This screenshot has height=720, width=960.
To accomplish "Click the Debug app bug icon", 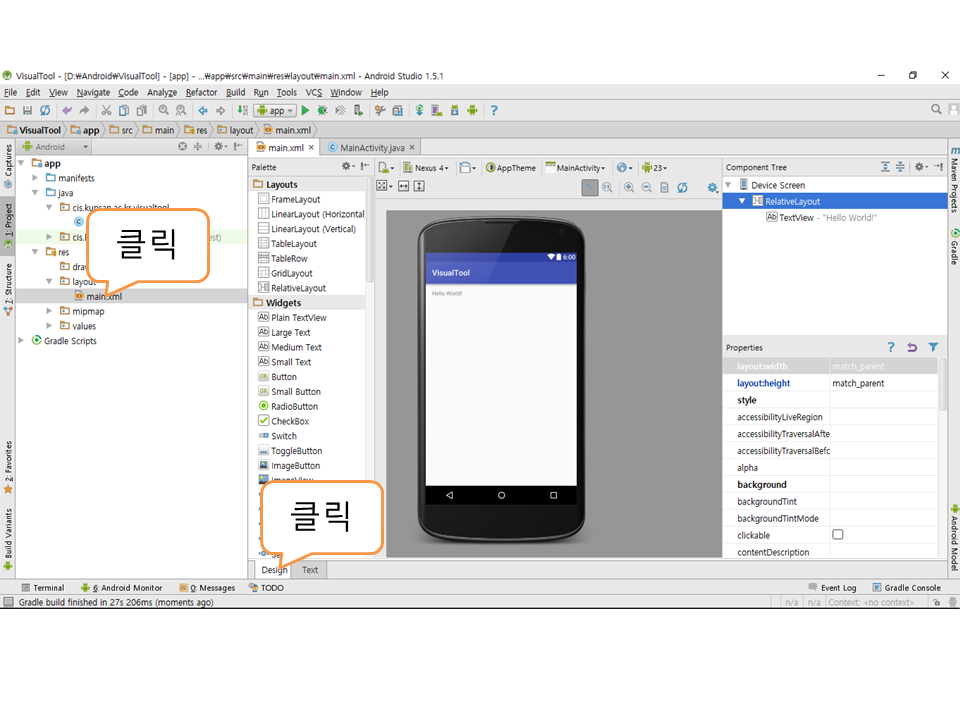I will click(323, 110).
